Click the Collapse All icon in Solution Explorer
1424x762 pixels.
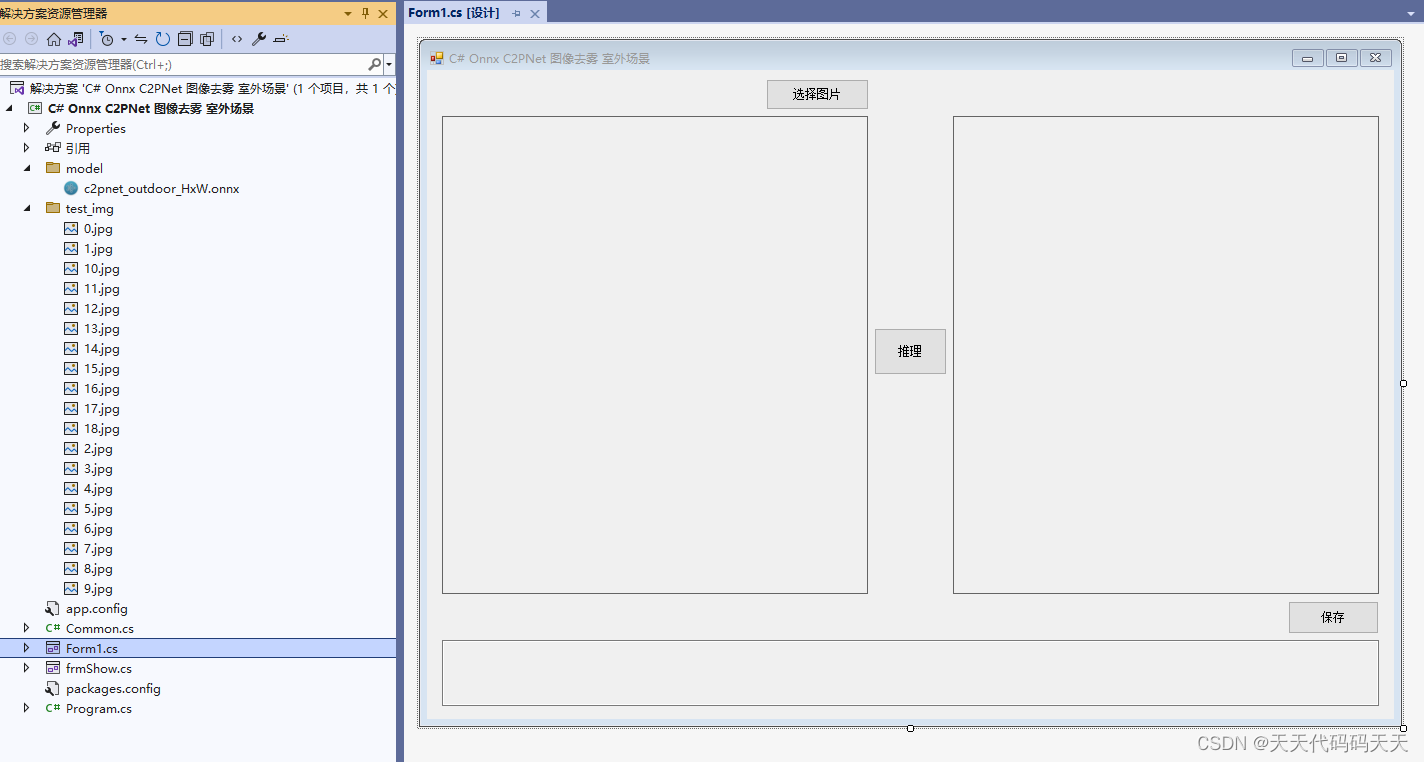183,38
